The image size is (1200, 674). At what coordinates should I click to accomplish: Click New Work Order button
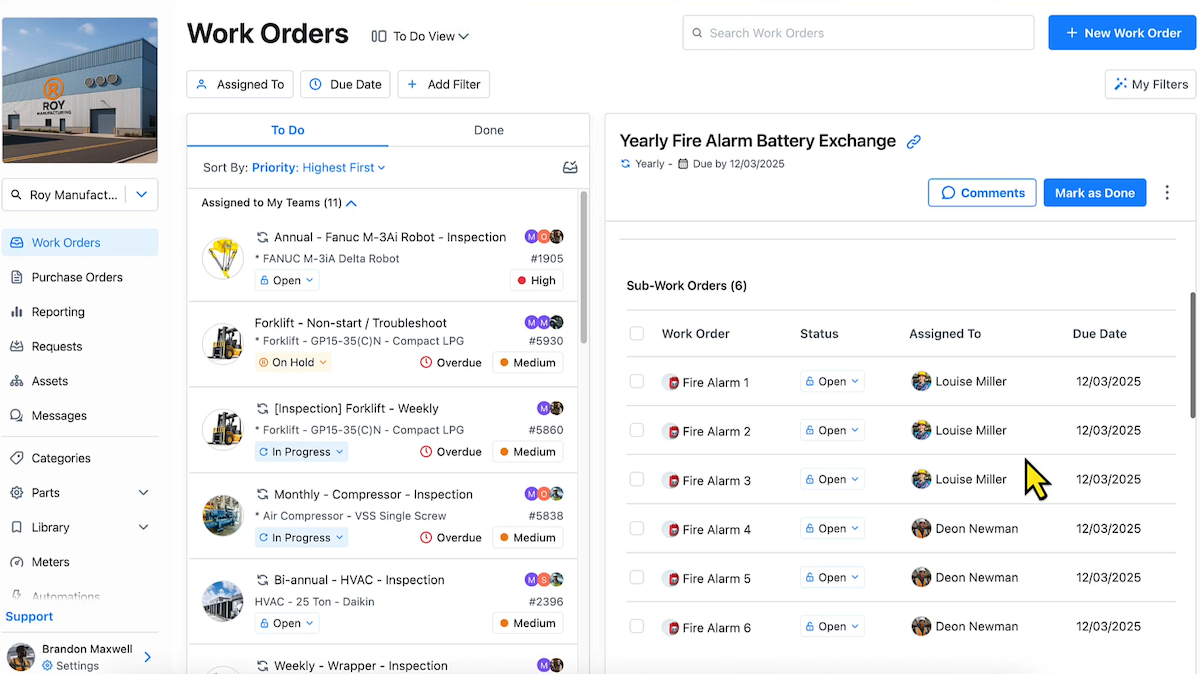(x=1123, y=33)
